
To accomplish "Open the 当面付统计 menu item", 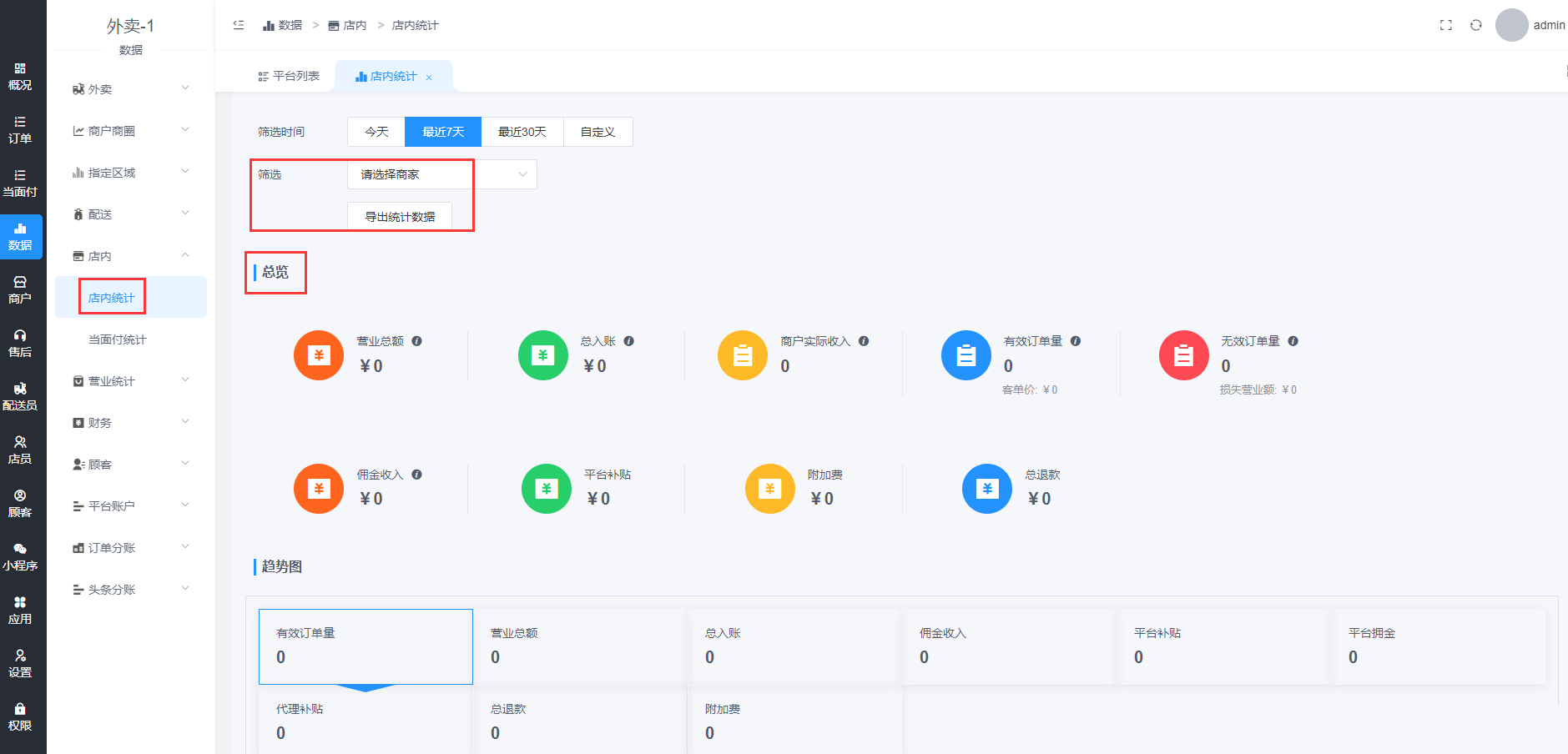I will click(118, 339).
